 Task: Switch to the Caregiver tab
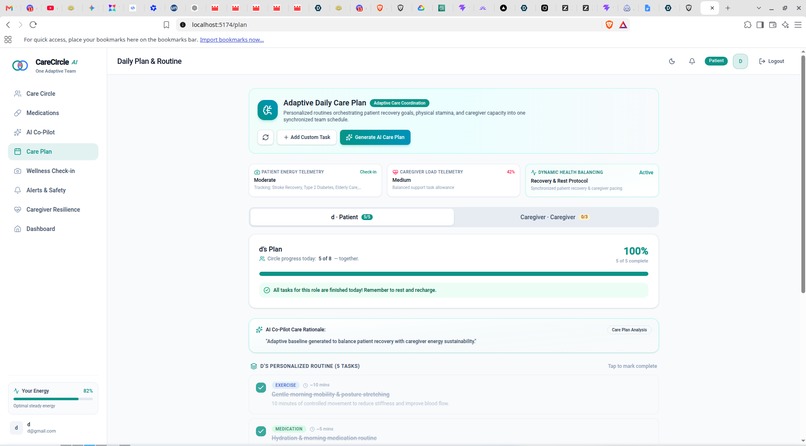pos(555,217)
